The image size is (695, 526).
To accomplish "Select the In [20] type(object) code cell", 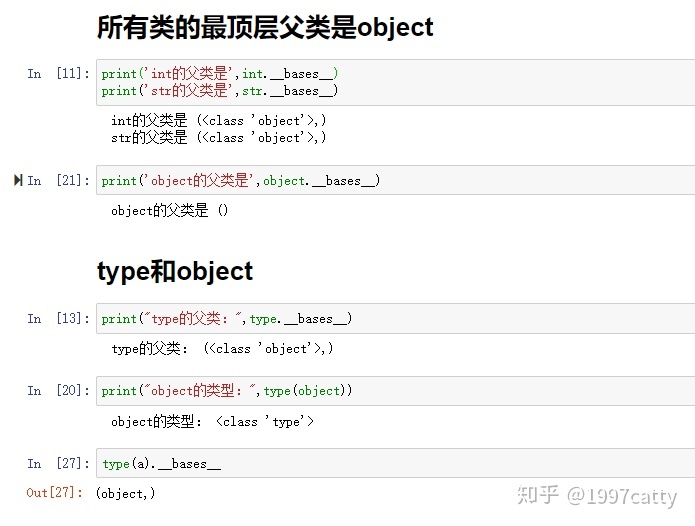I will pos(395,391).
